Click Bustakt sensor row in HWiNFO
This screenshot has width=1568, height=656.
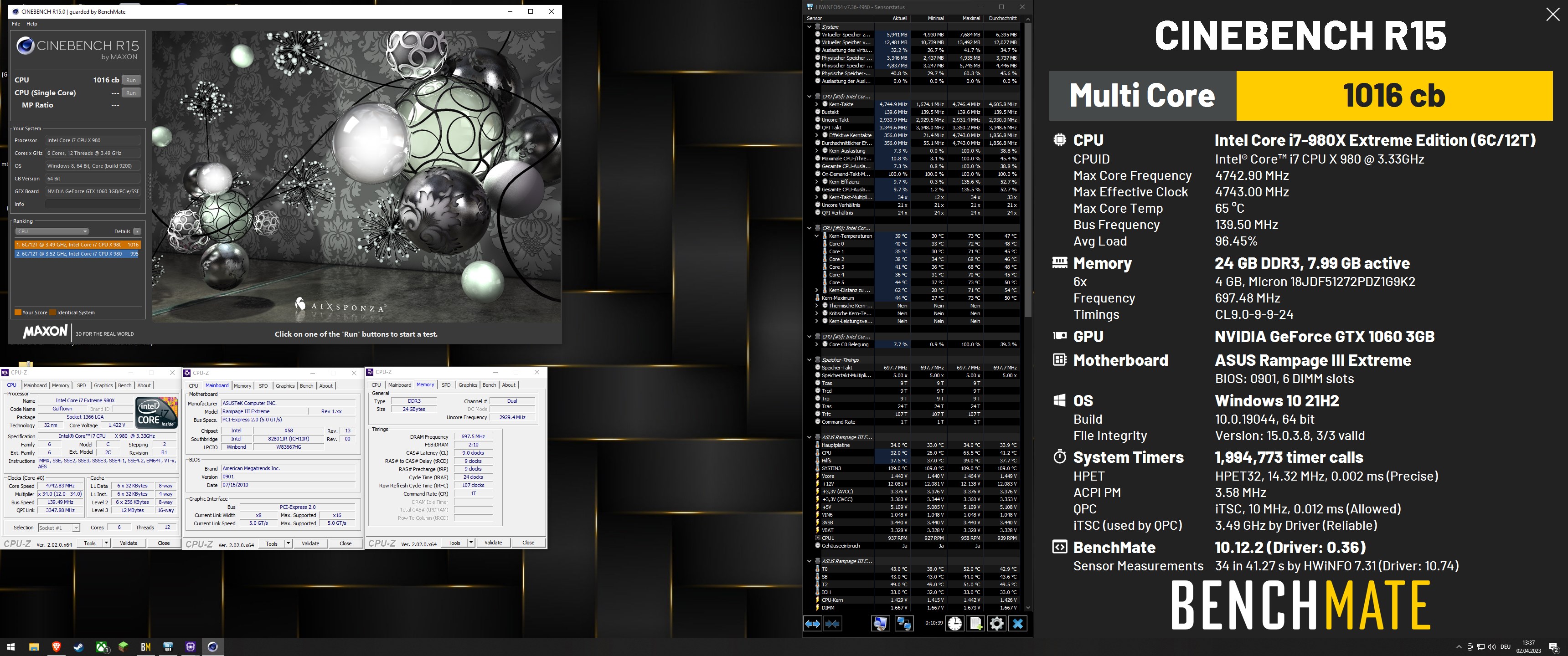(916, 112)
